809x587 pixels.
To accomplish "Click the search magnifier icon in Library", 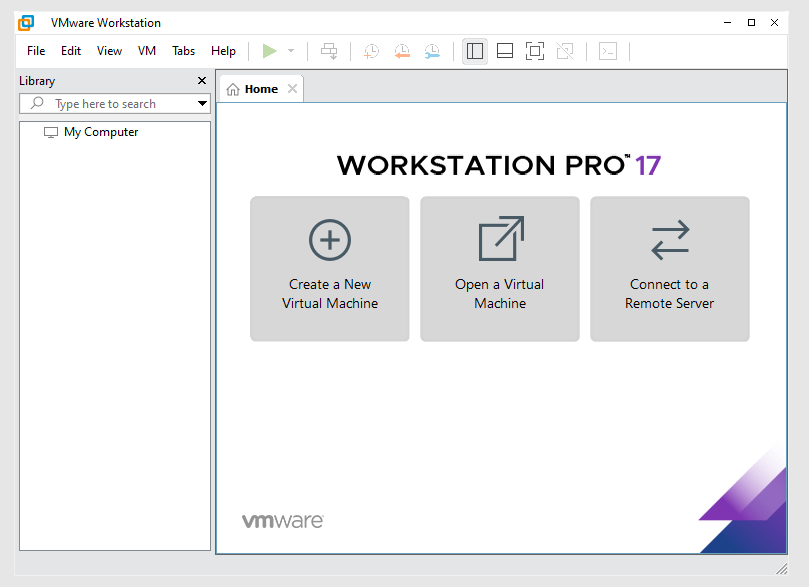I will click(x=37, y=103).
